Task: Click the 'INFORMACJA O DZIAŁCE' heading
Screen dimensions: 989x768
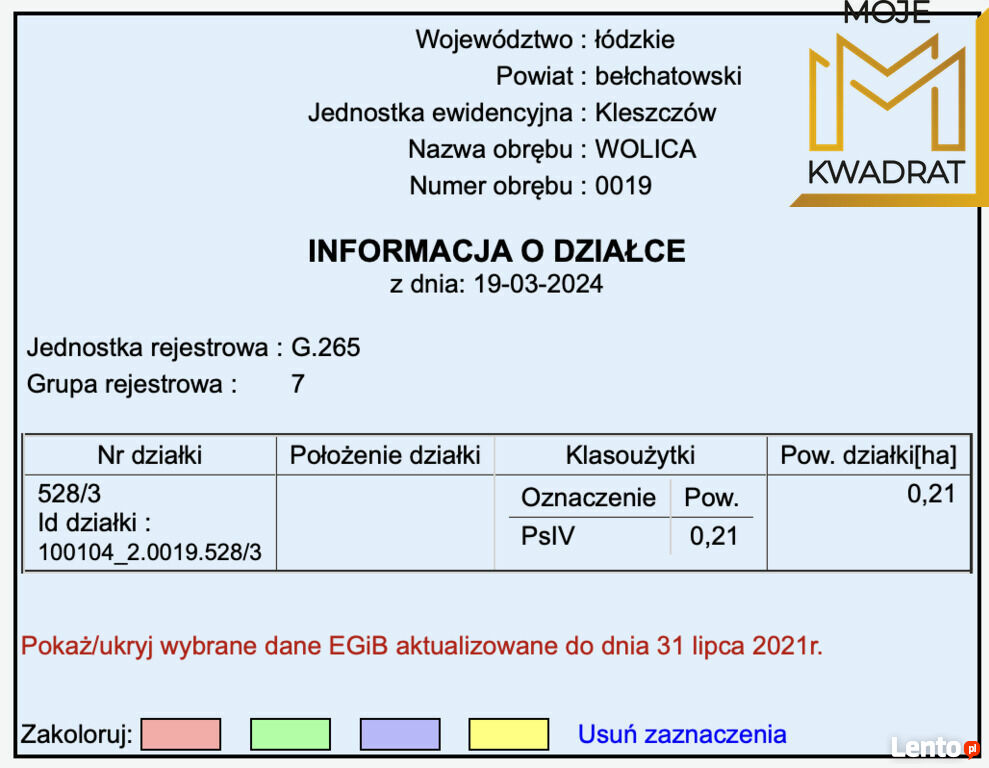Action: pos(496,251)
